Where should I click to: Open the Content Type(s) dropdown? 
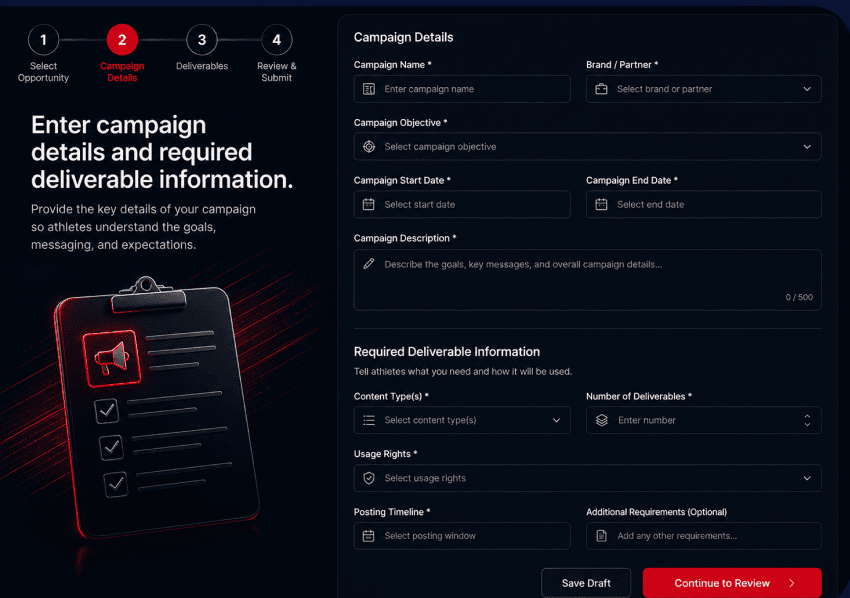tap(462, 420)
